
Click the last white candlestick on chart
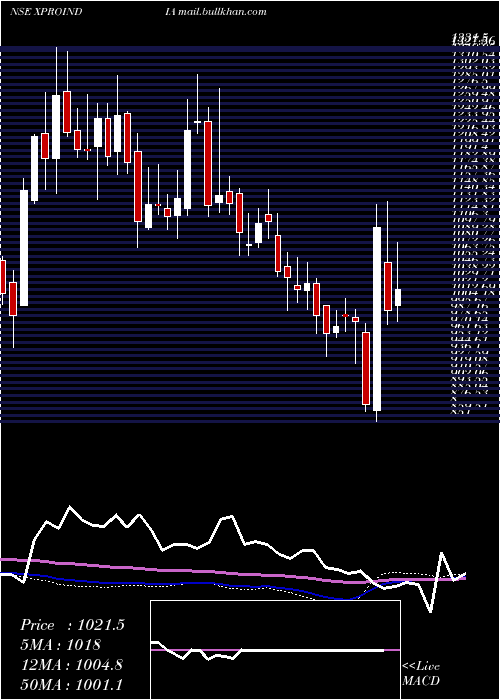click(397, 297)
